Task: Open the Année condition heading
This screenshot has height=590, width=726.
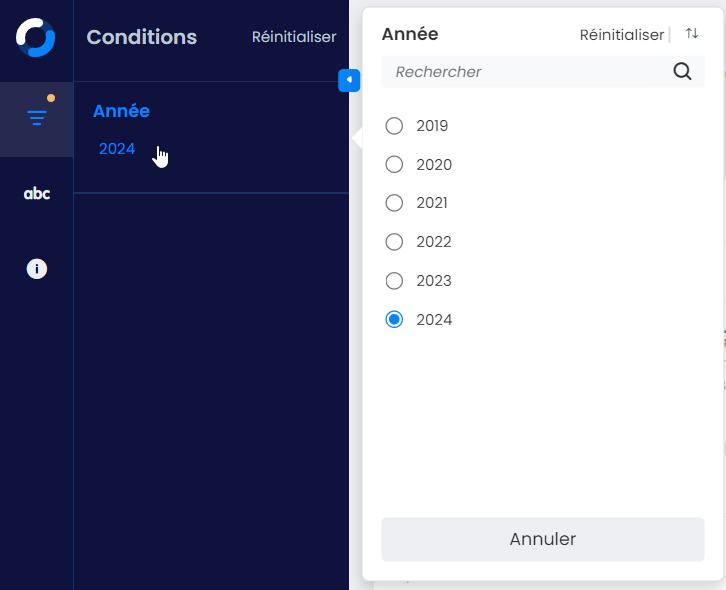Action: [x=121, y=111]
